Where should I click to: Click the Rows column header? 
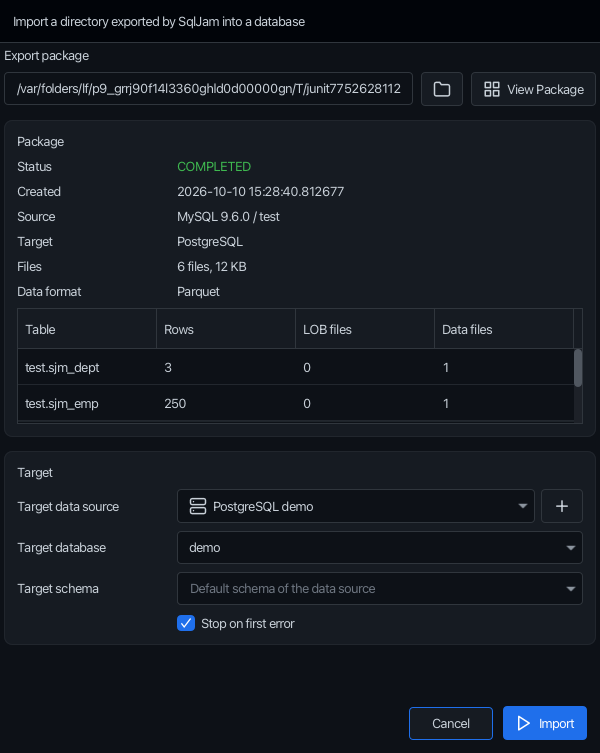(226, 329)
